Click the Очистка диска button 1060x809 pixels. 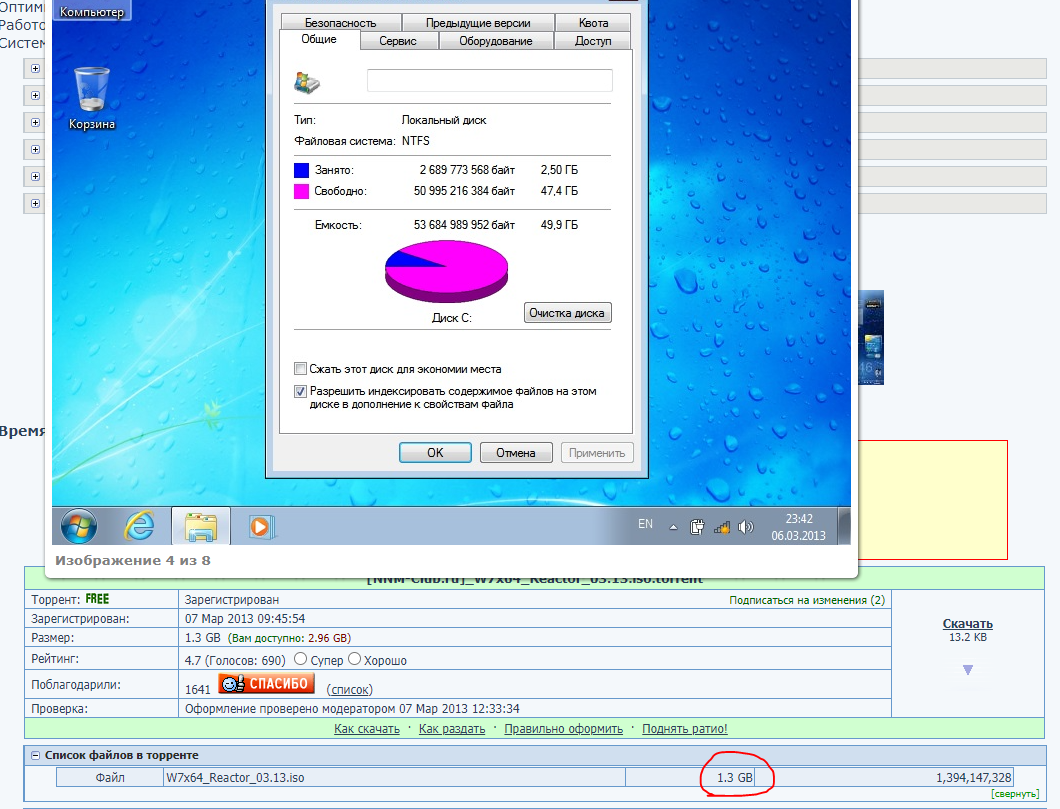tap(567, 313)
